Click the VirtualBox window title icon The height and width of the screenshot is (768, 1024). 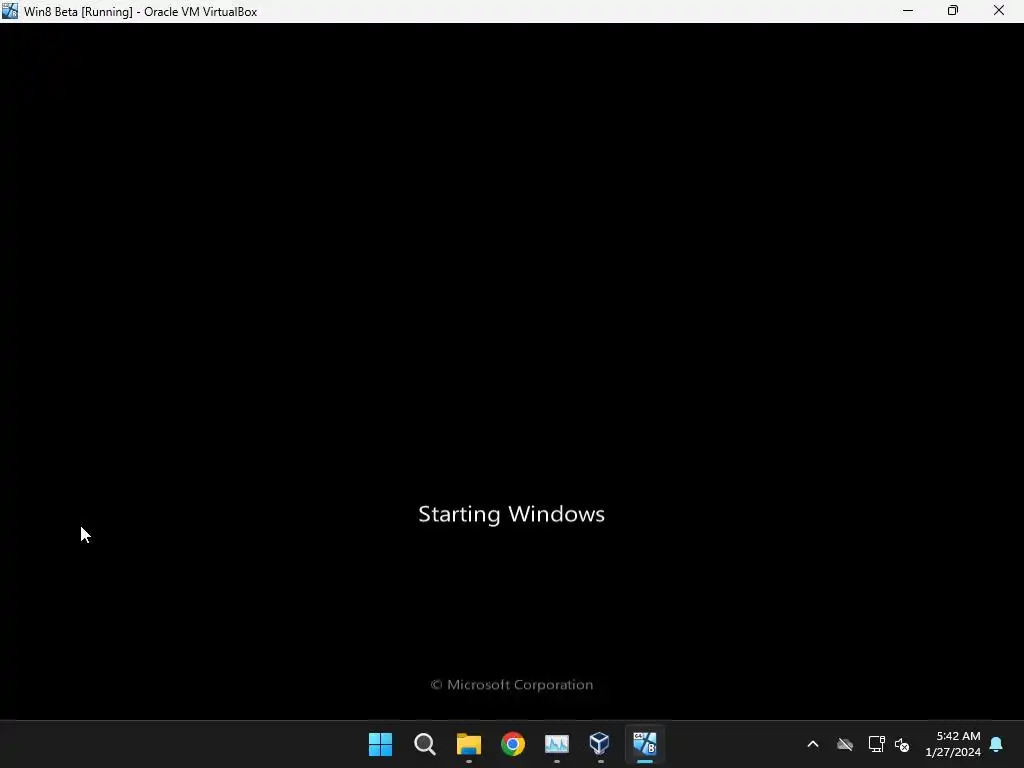click(10, 11)
